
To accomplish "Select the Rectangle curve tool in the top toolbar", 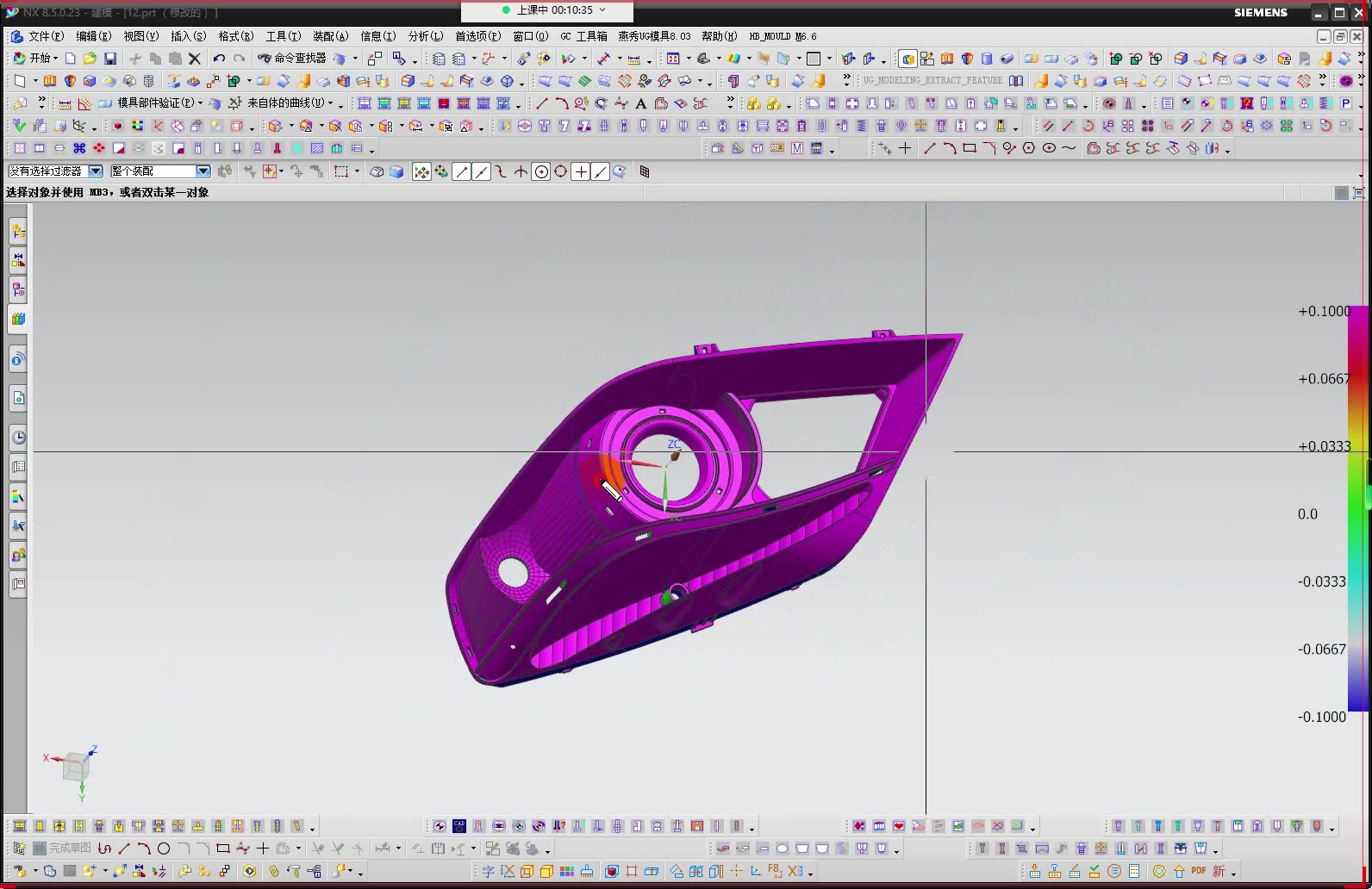I will pyautogui.click(x=970, y=148).
